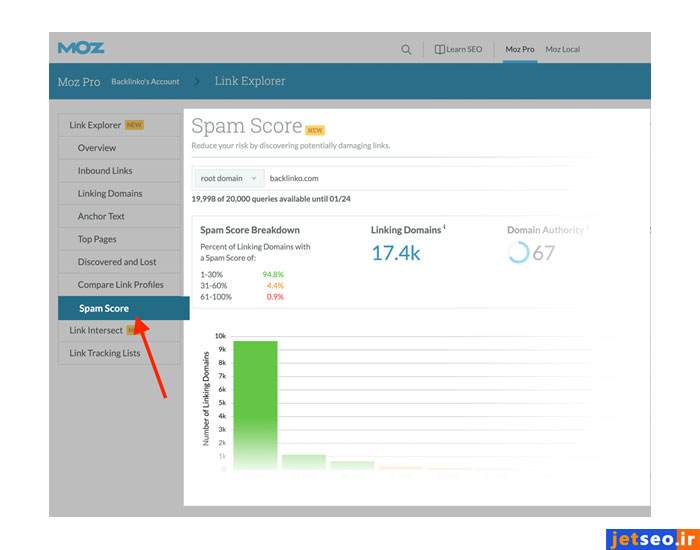
Task: Open the Link Intersect section
Action: [96, 330]
